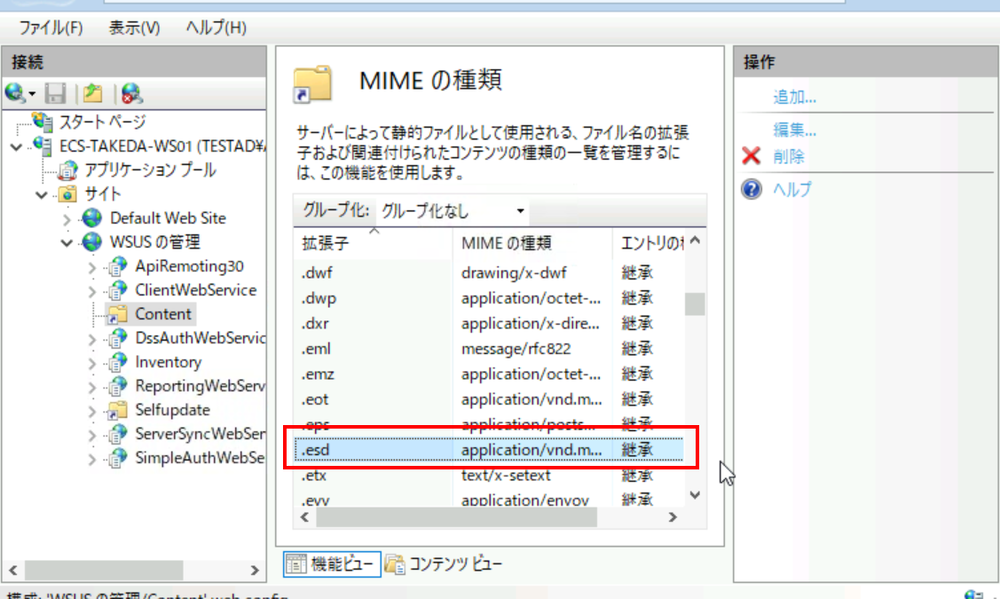
Task: Click the コンテンツ ビュー icon
Action: click(395, 564)
